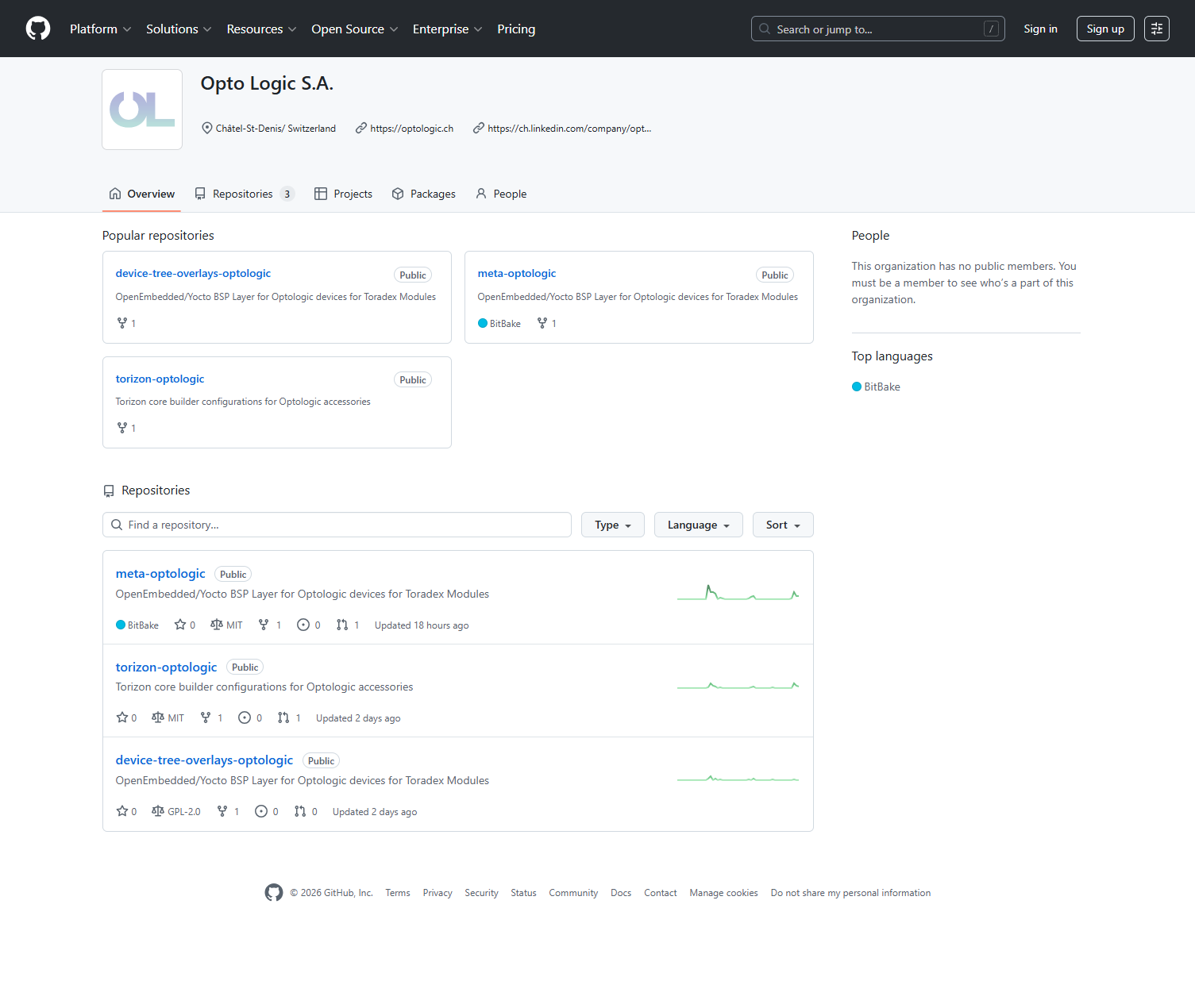Click the fork icon on device-tree-overlays-optologic card
1195x1008 pixels.
(x=122, y=323)
